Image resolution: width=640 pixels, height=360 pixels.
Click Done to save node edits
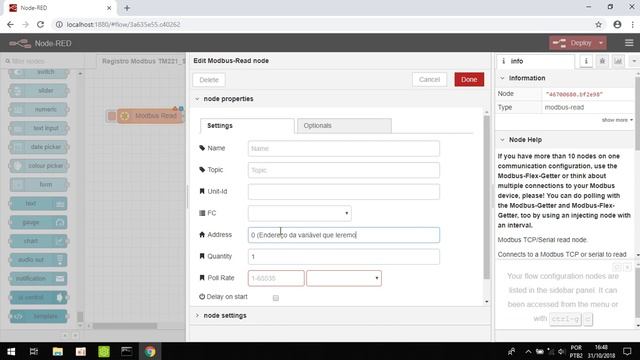(x=469, y=80)
